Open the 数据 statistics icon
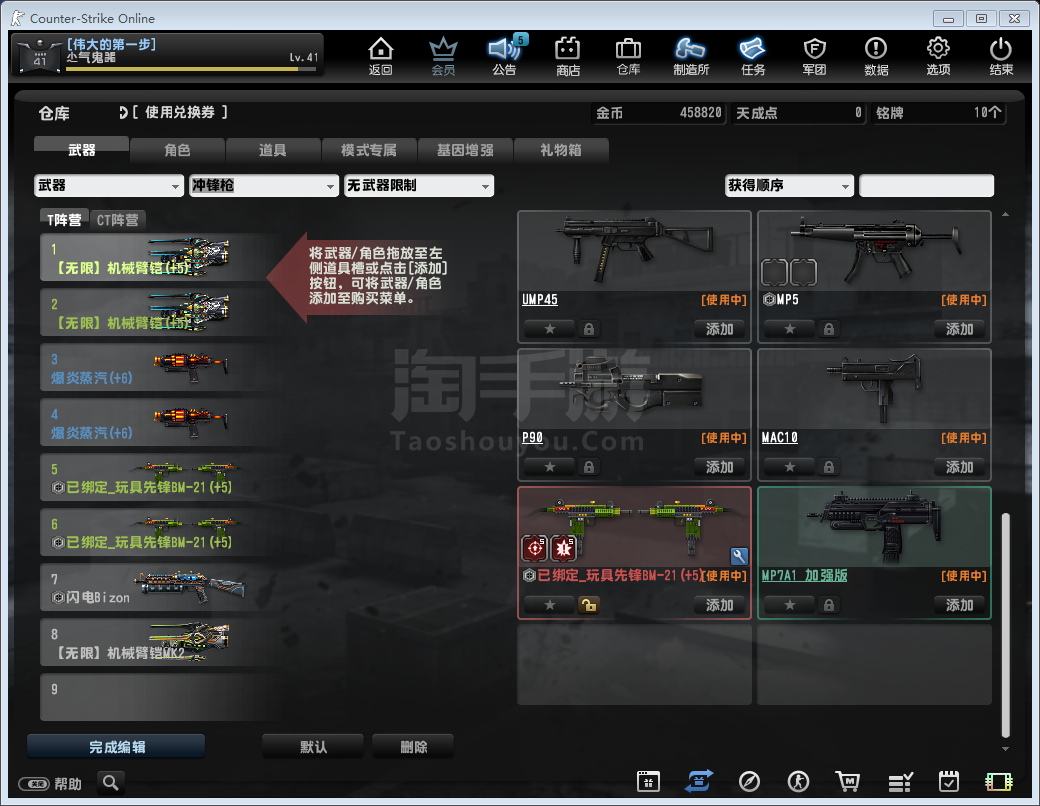This screenshot has height=806, width=1040. 876,56
